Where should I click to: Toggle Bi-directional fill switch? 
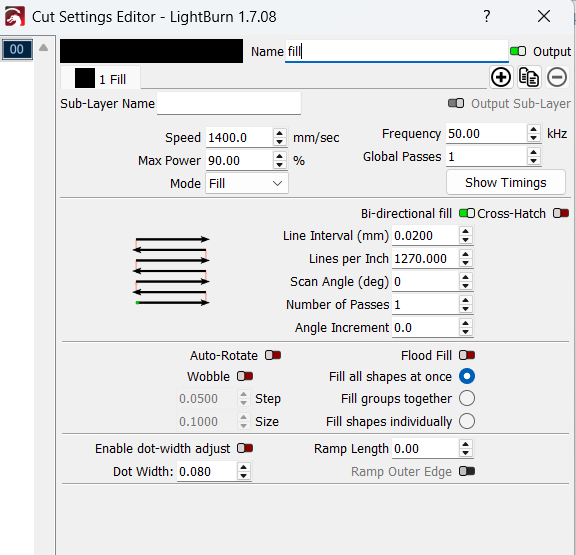tap(467, 213)
